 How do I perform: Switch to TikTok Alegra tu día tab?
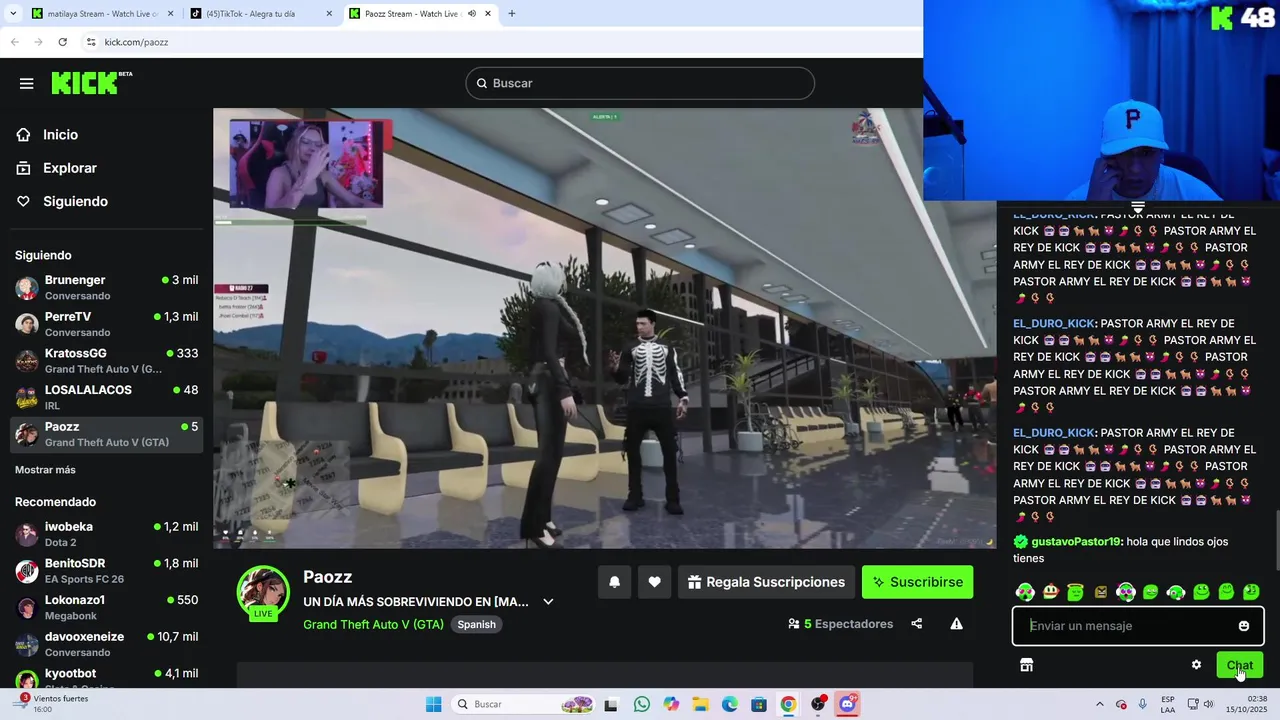tap(262, 14)
